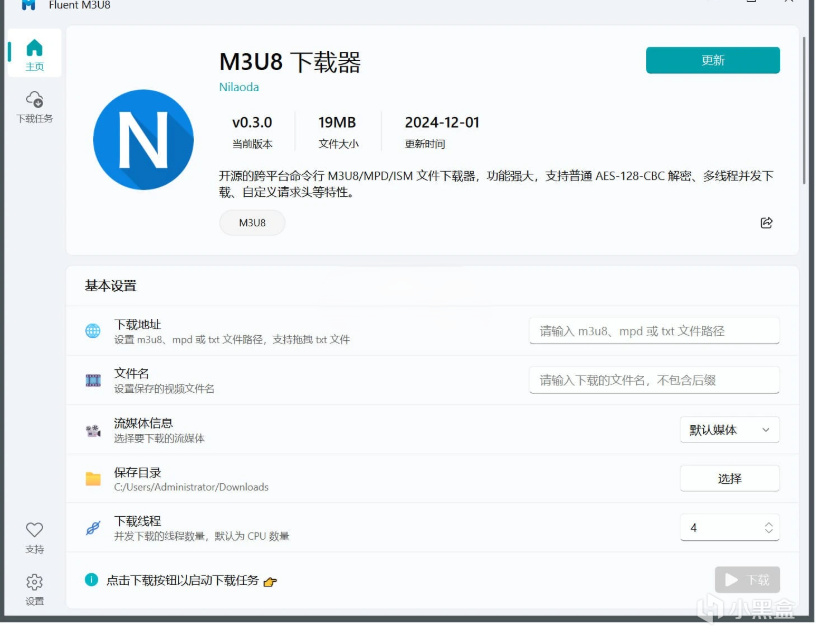Image resolution: width=819 pixels, height=640 pixels.
Task: Click the M3U8 tag pill
Action: click(x=252, y=223)
